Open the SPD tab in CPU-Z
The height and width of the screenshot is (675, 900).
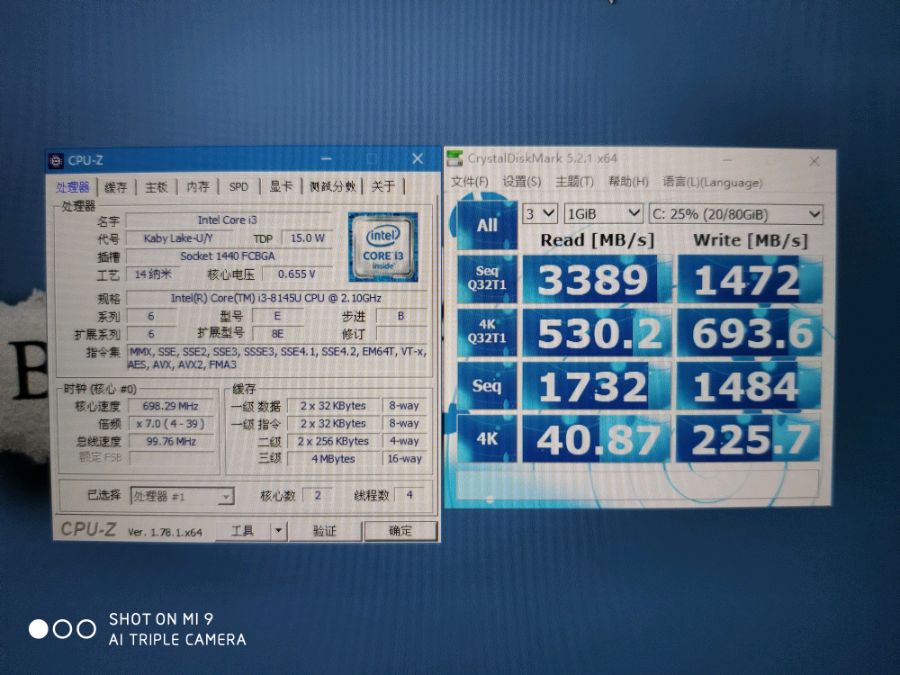239,187
